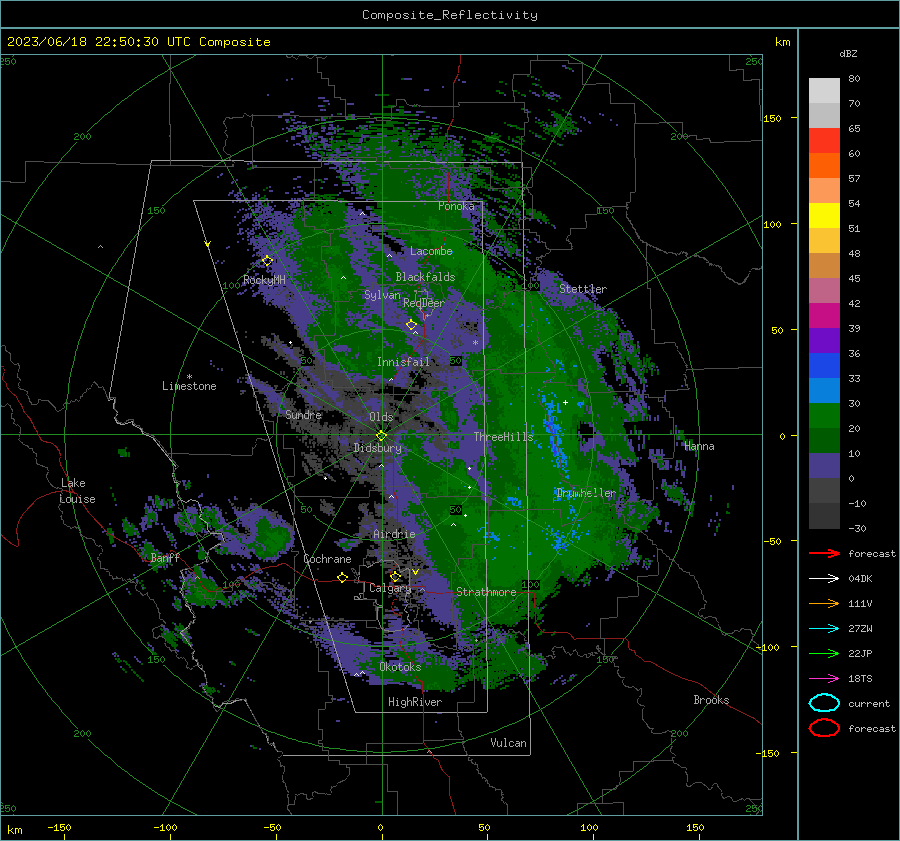
Task: Click the '-150' tick on the bottom axis
Action: point(59,827)
